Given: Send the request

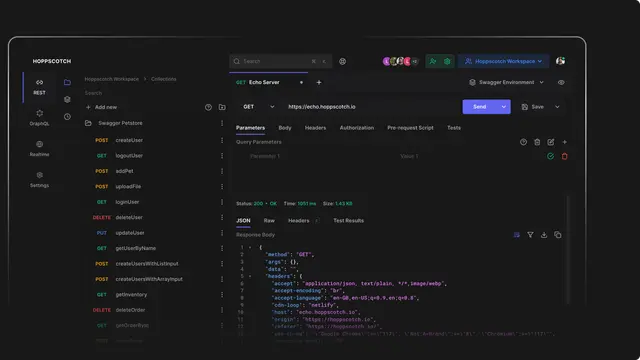Looking at the screenshot, I should [480, 107].
